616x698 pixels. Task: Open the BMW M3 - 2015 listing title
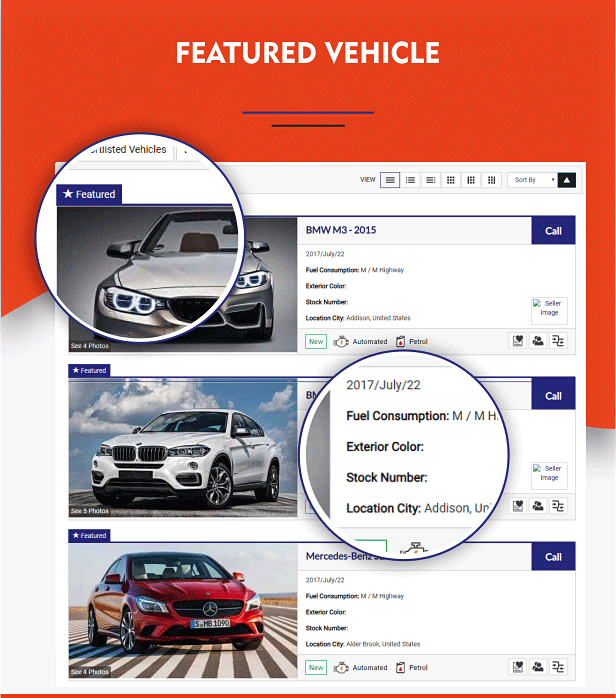(341, 230)
